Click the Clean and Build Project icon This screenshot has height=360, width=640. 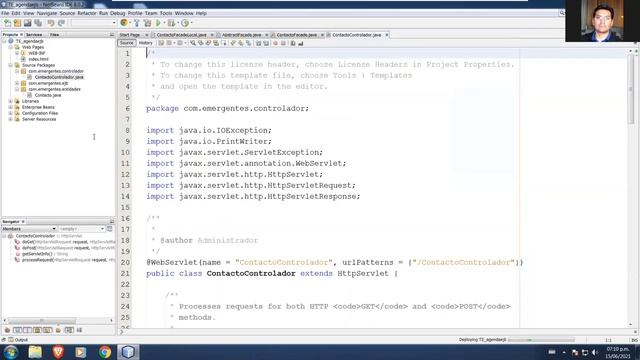pos(147,23)
